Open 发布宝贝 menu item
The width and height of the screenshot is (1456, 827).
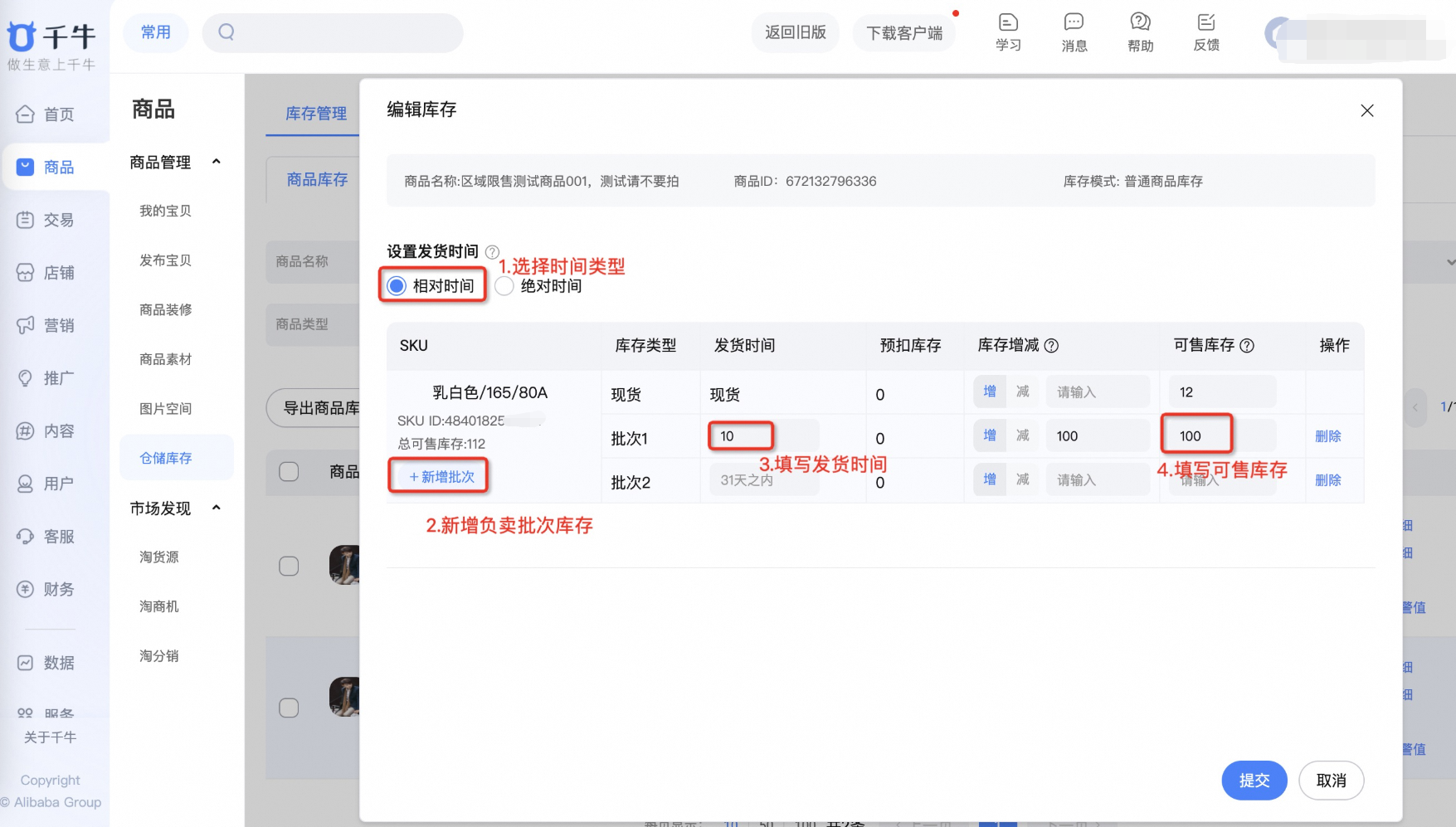[166, 260]
